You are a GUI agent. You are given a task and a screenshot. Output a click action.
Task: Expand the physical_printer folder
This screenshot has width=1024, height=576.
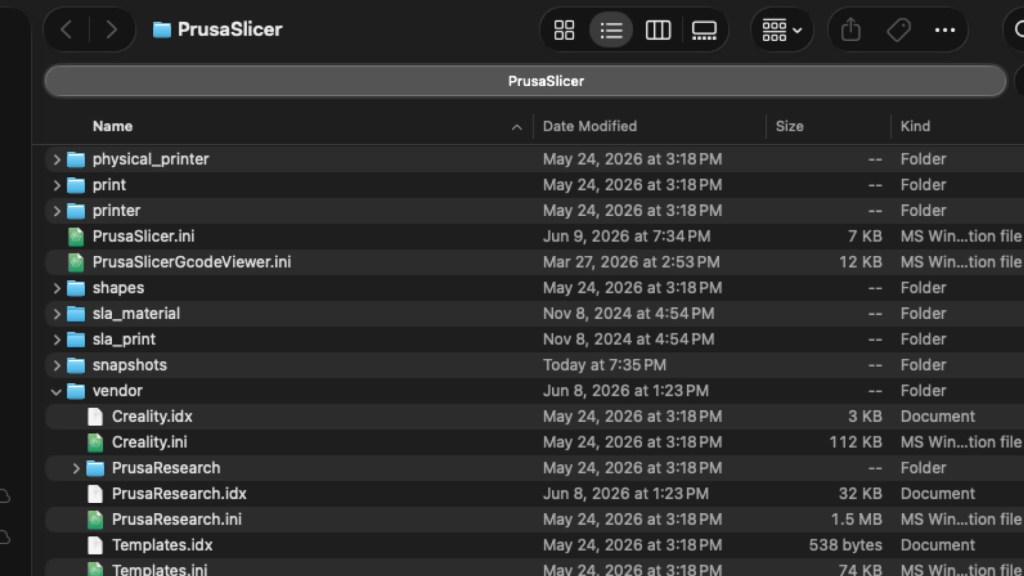coord(56,159)
